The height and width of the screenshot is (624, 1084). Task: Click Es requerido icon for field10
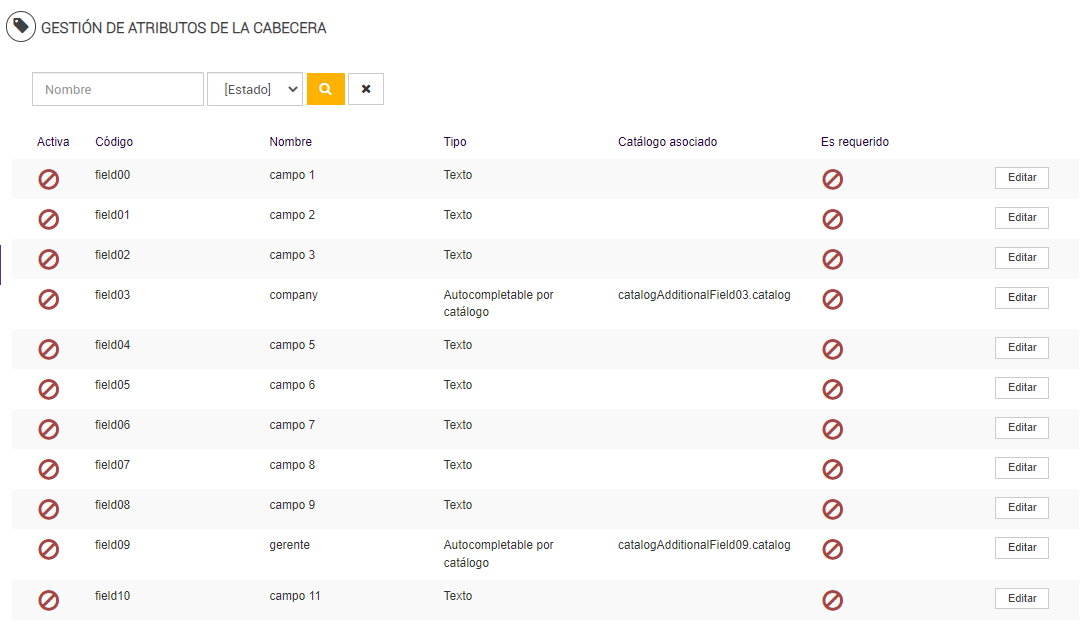832,600
